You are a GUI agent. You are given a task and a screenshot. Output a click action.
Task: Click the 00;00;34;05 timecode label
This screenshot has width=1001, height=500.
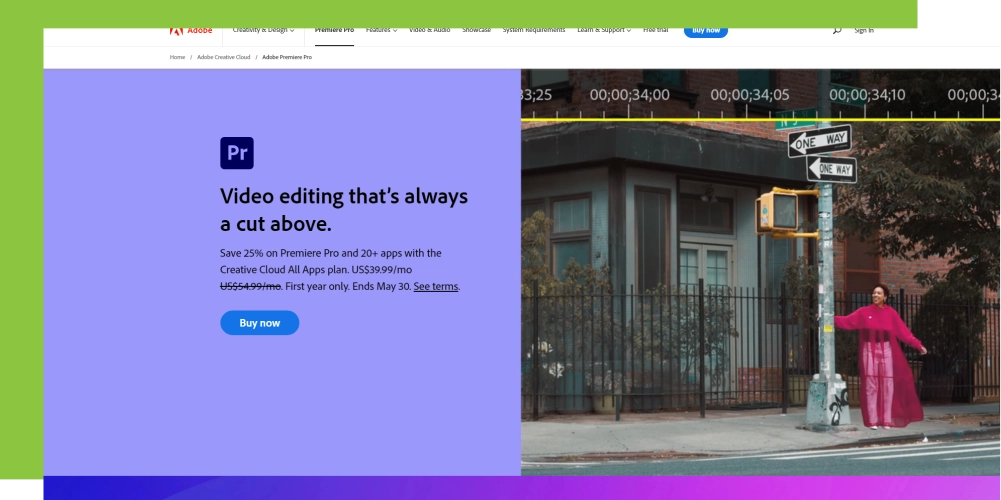pos(749,95)
